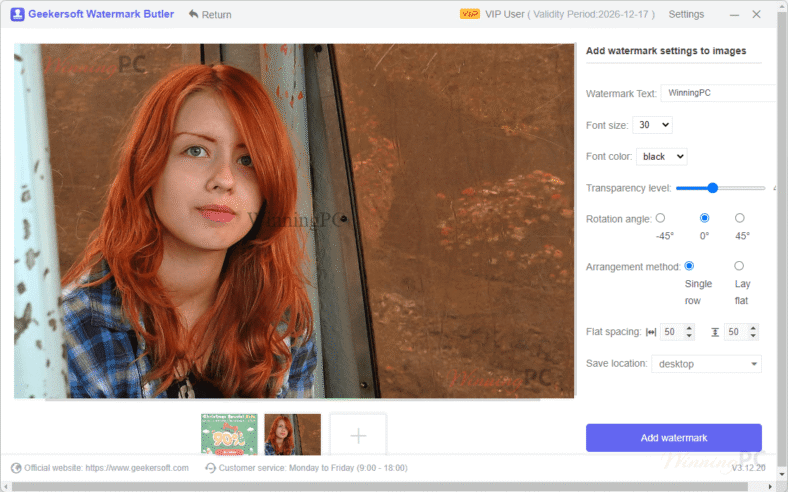The height and width of the screenshot is (492, 788).
Task: Click the horizontal spacing icon
Action: point(651,332)
